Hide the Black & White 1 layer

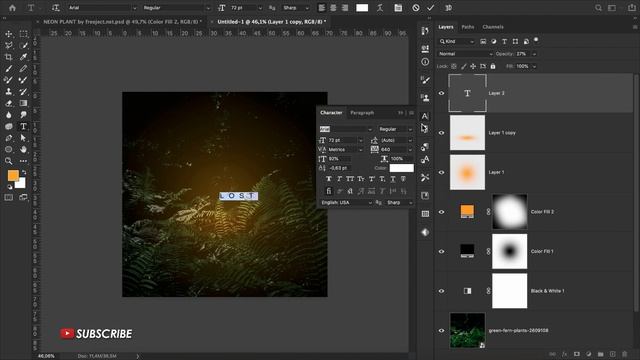pyautogui.click(x=441, y=291)
